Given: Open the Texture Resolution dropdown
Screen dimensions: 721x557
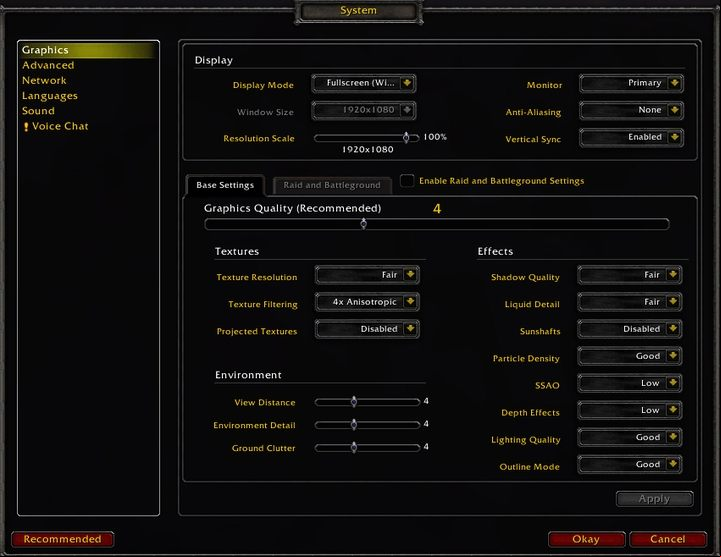Looking at the screenshot, I should coord(367,275).
